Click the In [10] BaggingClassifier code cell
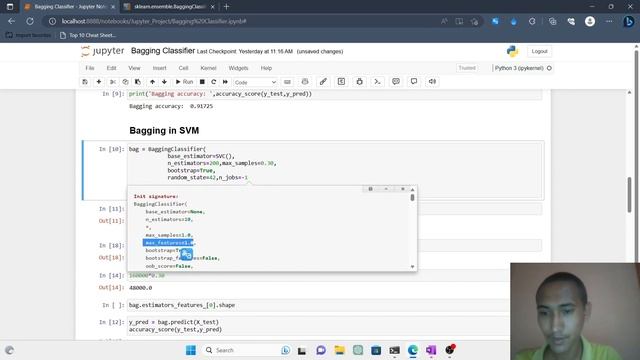640x360 pixels. click(335, 170)
